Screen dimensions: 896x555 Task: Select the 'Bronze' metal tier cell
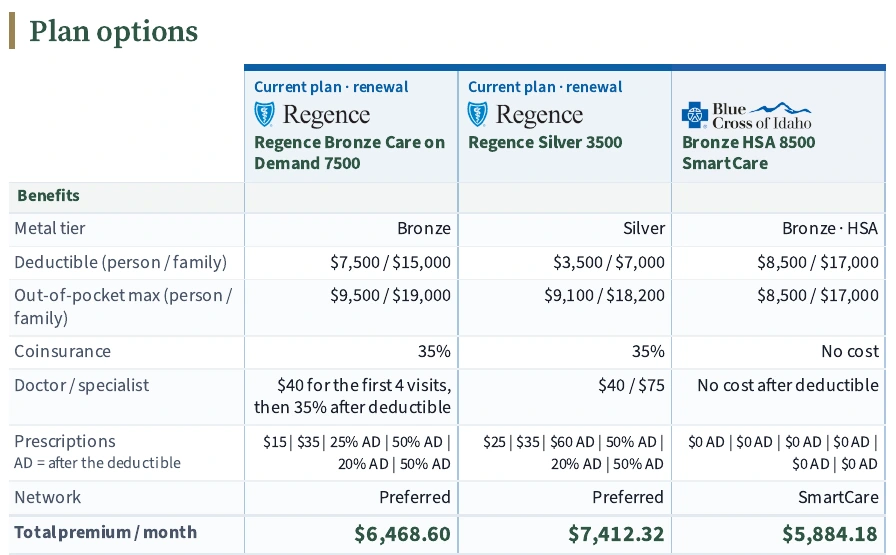pos(423,229)
